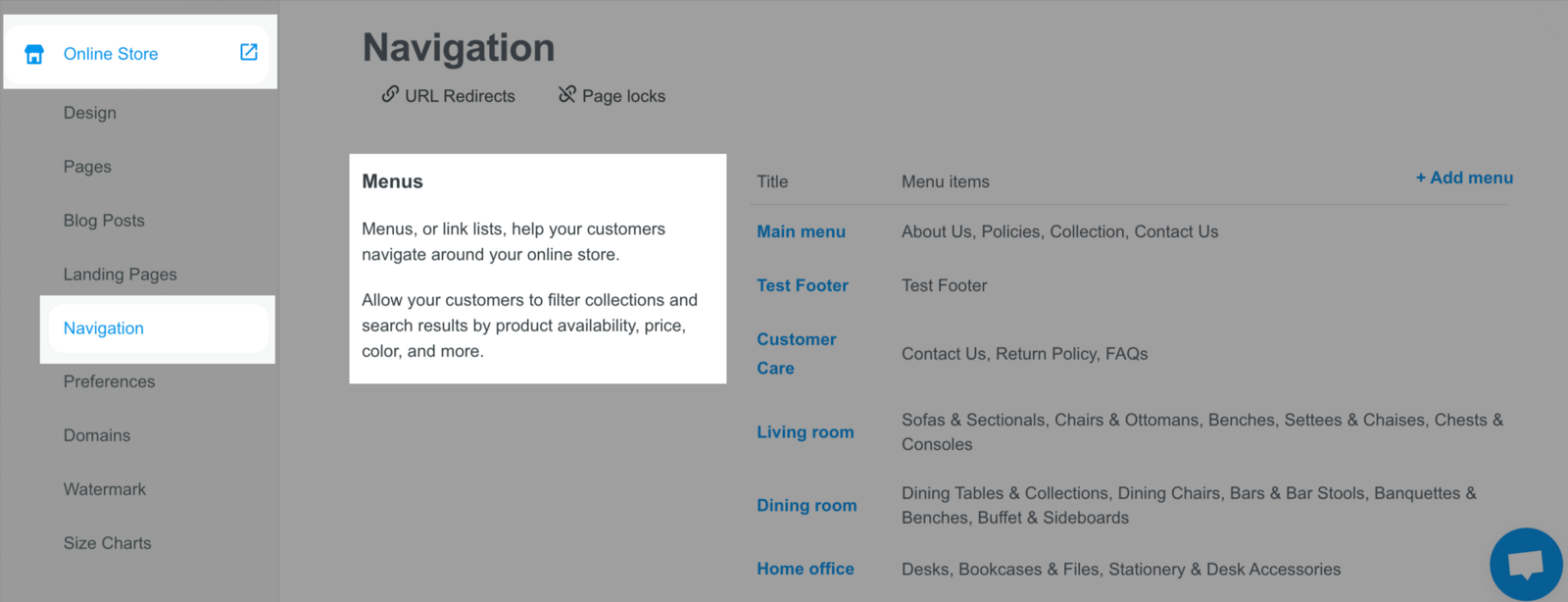
Task: Open the Dining room menu link
Action: [807, 506]
